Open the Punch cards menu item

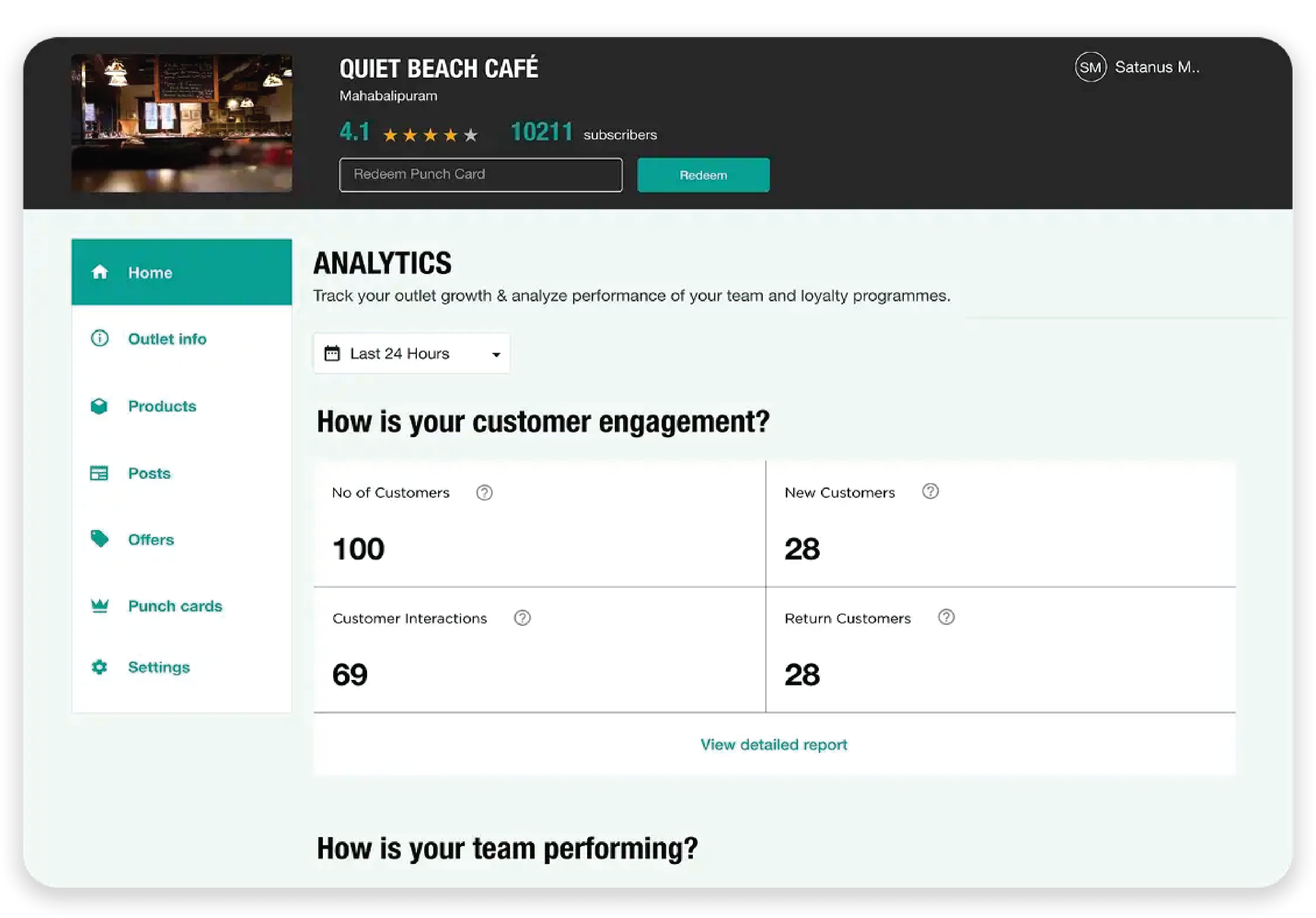pos(175,606)
